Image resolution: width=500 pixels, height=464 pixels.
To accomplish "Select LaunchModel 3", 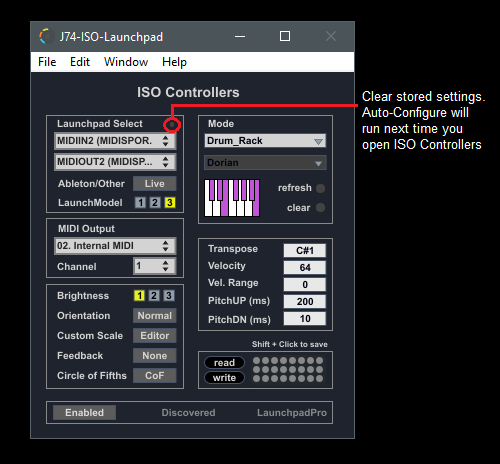I will [170, 202].
